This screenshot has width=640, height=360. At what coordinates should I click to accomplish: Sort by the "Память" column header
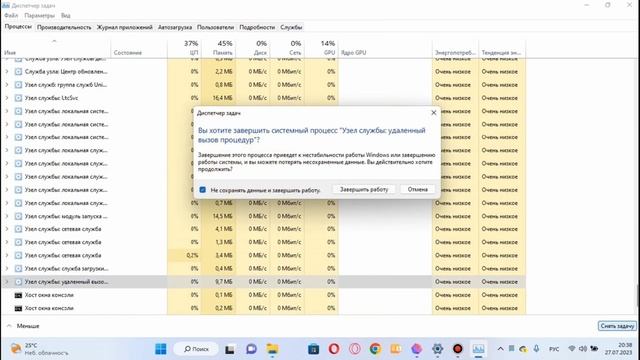218,48
